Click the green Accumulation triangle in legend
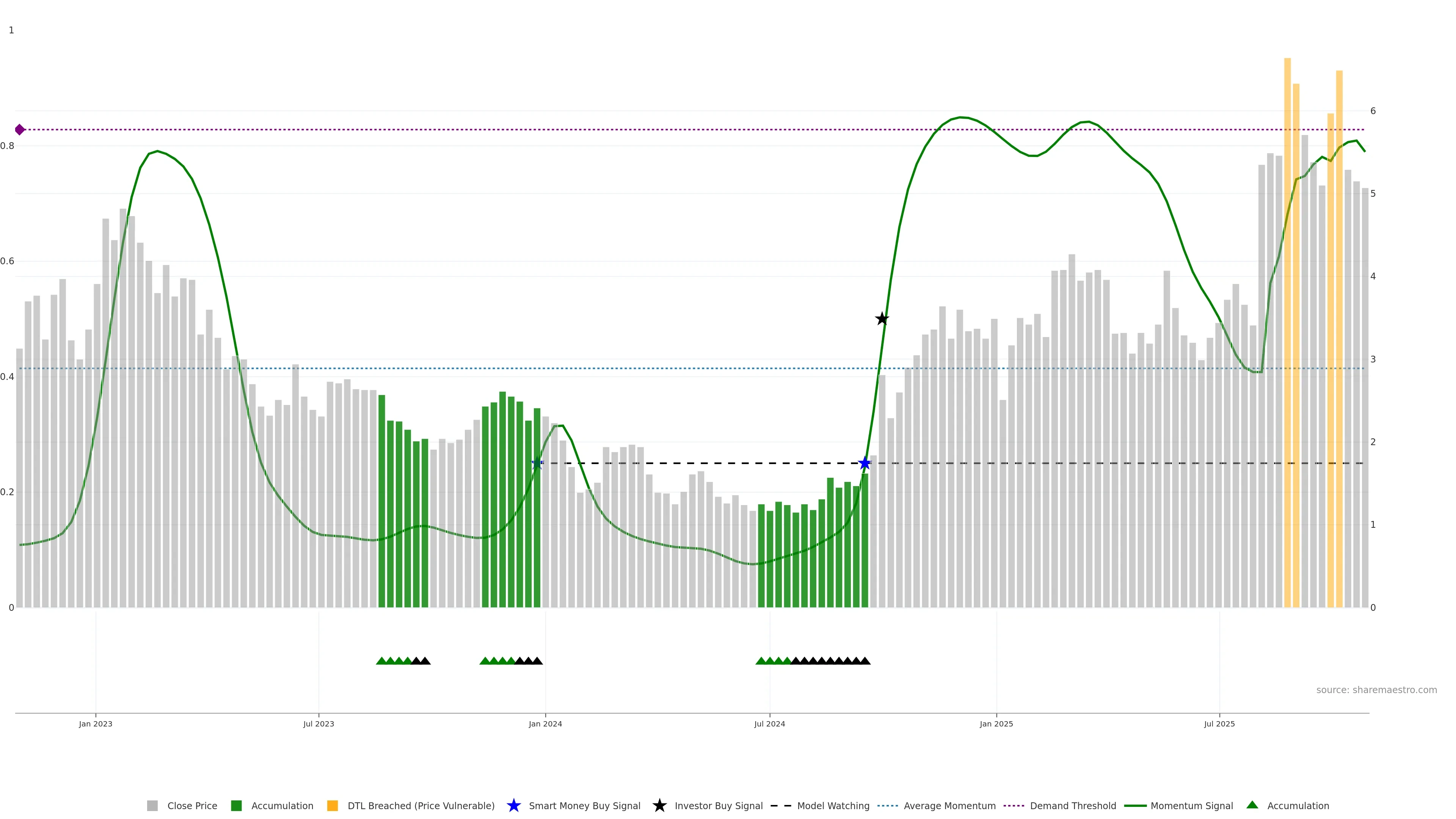This screenshot has height=819, width=1456. coord(1252,805)
